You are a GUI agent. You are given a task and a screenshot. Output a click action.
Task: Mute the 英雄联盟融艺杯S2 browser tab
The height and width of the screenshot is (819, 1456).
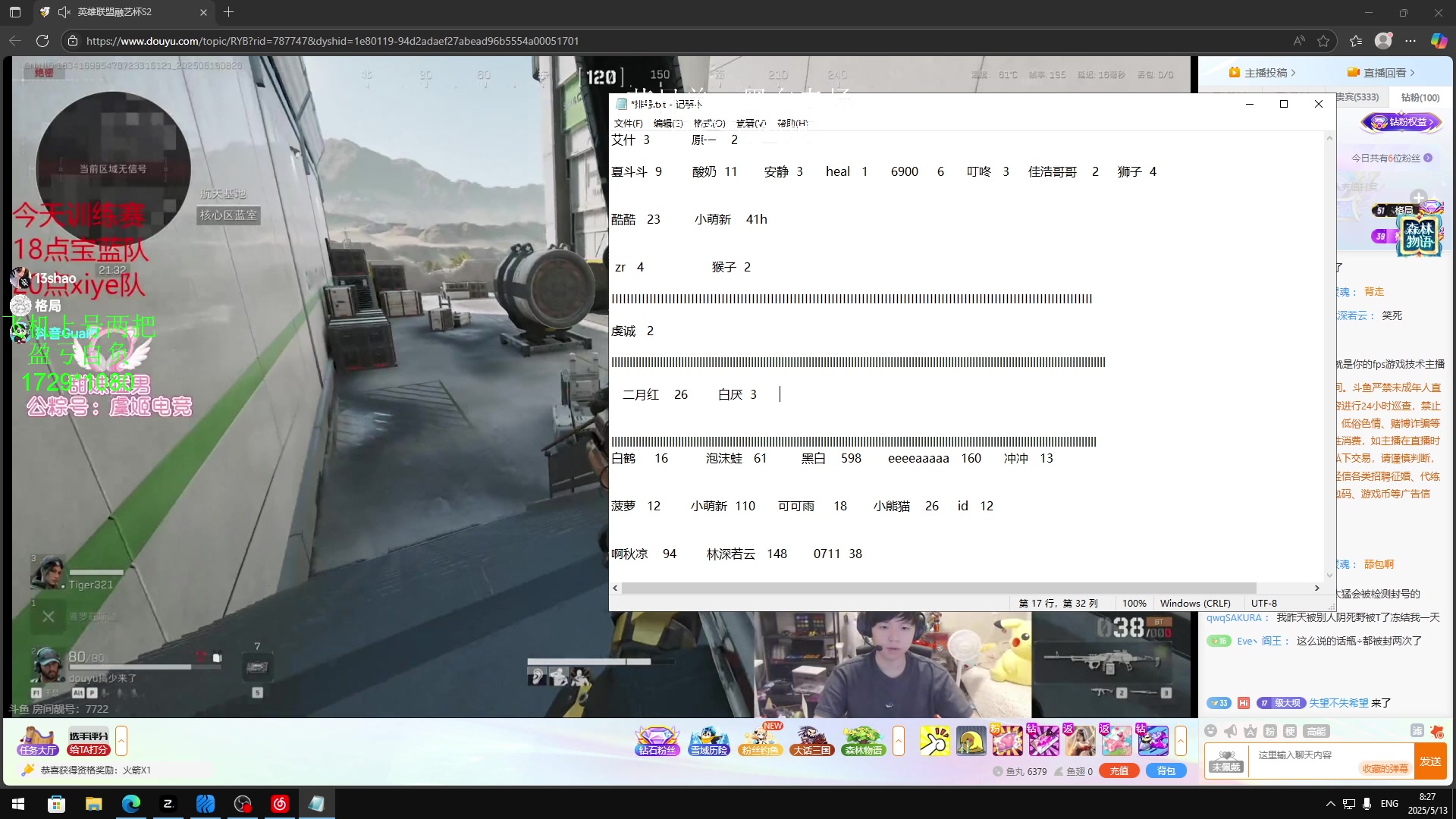tap(64, 12)
